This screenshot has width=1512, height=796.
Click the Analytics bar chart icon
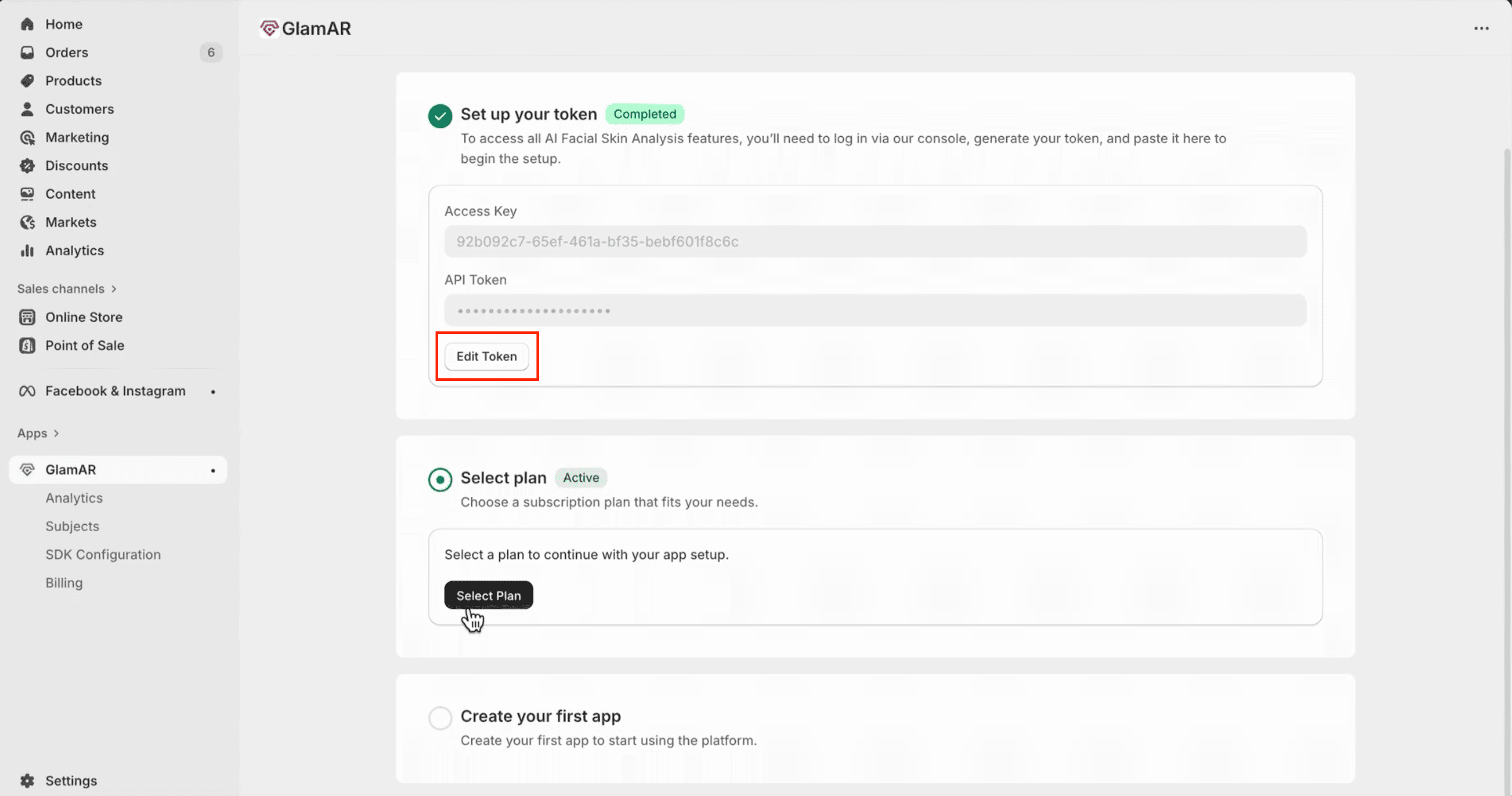27,251
